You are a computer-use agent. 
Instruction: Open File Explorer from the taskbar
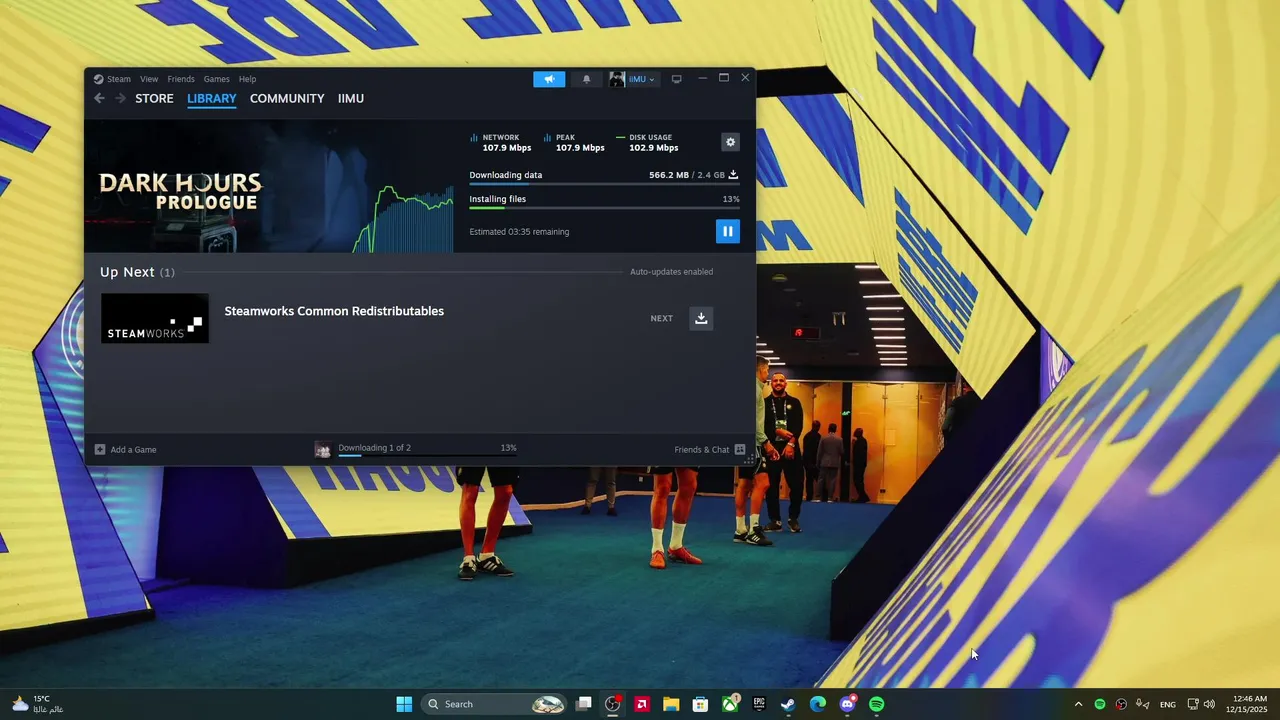coord(671,704)
